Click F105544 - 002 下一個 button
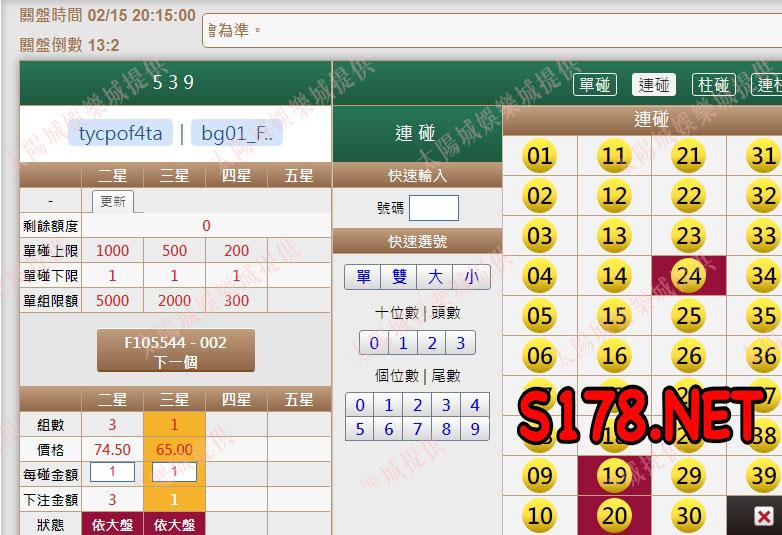This screenshot has width=782, height=535. 176,351
